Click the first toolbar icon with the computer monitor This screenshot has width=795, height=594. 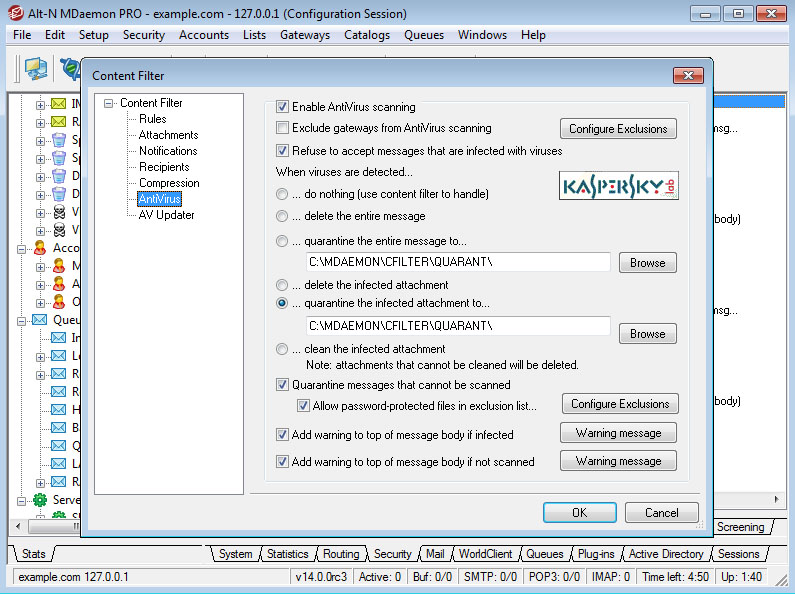[36, 68]
